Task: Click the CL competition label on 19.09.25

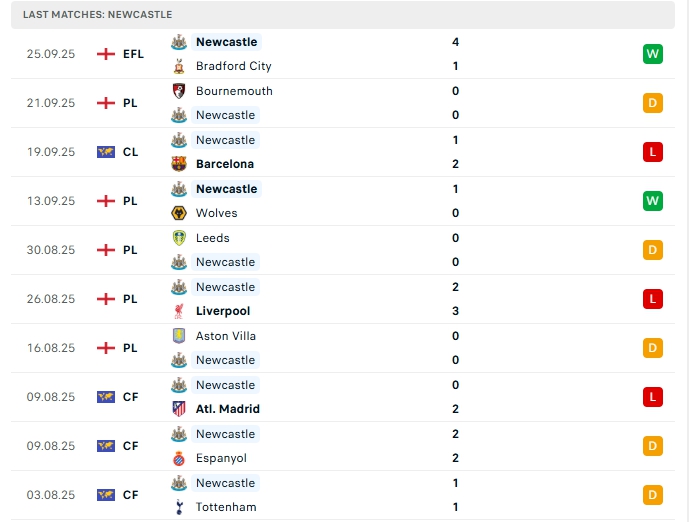Action: 131,152
